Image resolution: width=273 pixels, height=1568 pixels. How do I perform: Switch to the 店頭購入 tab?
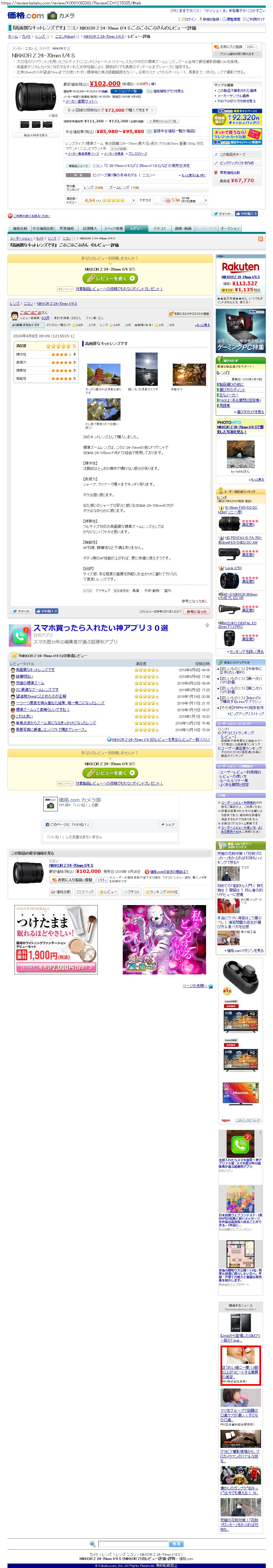[x=90, y=229]
